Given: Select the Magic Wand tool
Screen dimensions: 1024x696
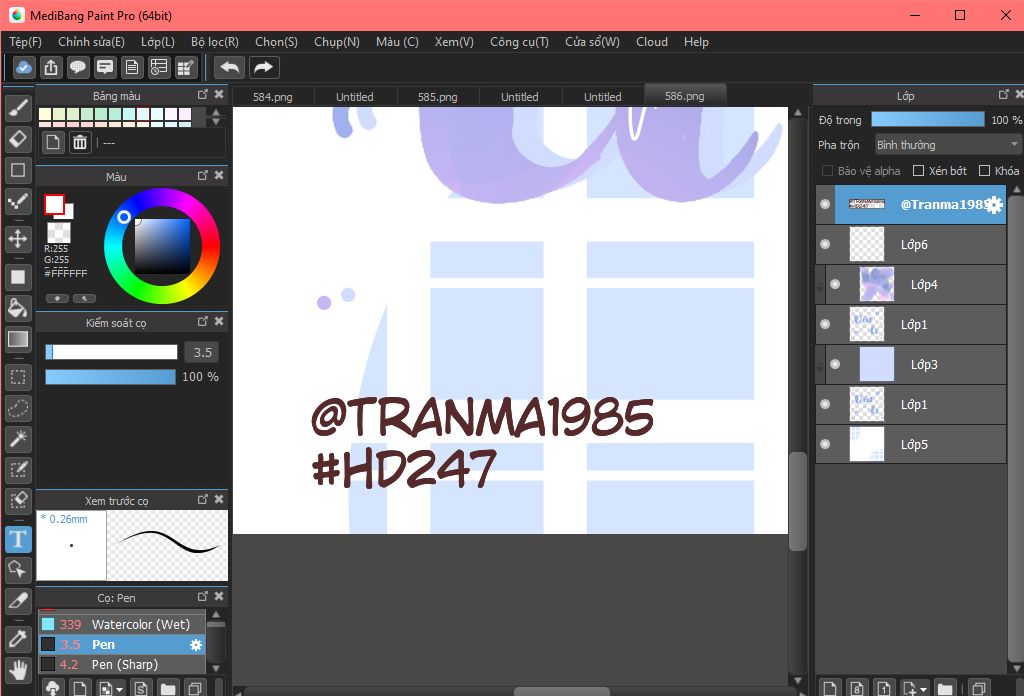Looking at the screenshot, I should [x=18, y=439].
